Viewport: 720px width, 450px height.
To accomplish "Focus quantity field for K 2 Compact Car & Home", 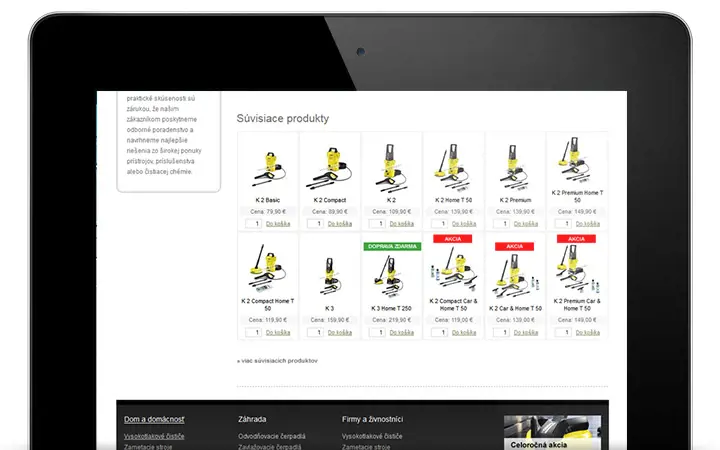I will click(439, 332).
